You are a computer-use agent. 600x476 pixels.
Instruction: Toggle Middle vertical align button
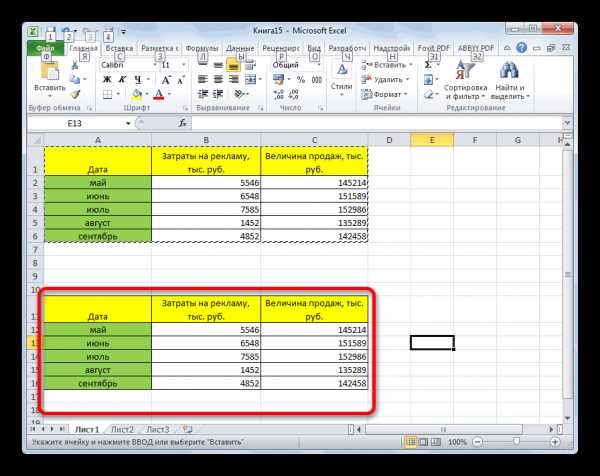click(218, 65)
